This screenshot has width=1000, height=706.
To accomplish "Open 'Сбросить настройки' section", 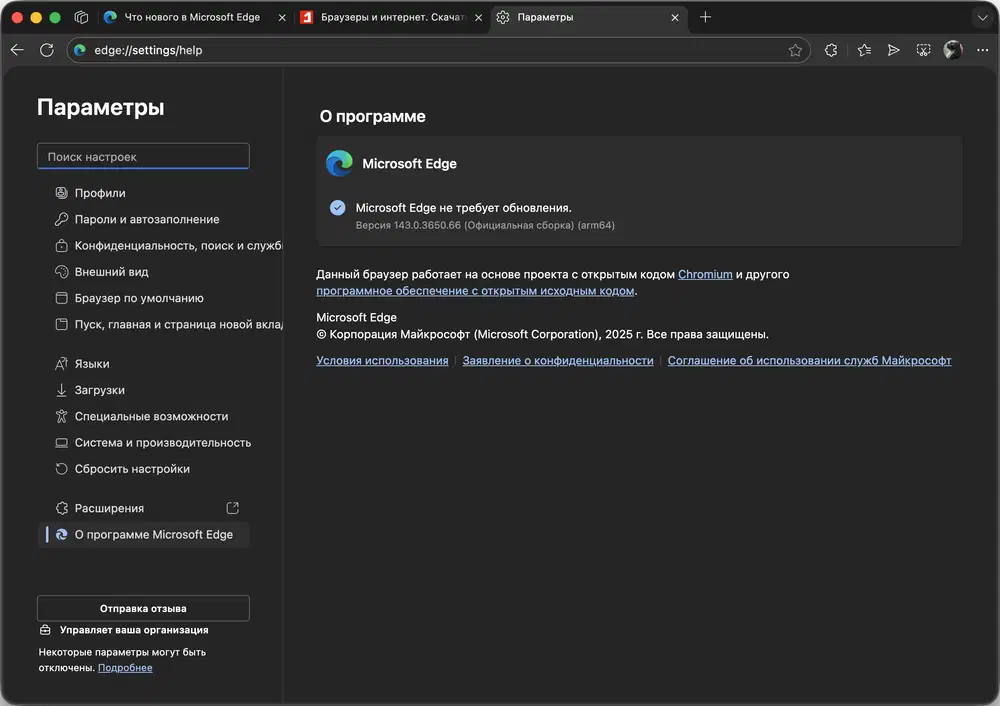I will point(143,469).
